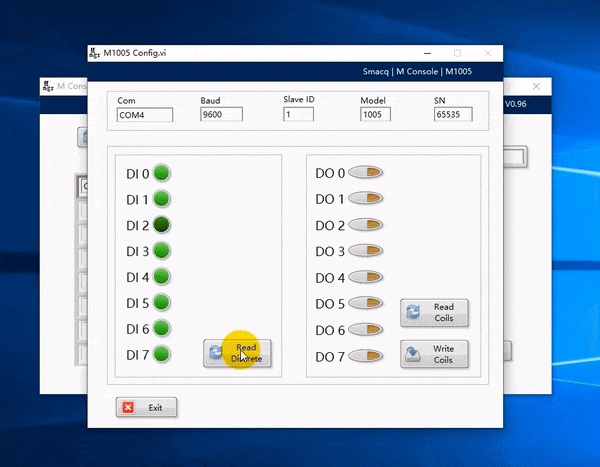600x467 pixels.
Task: Click the DI 5 LED indicator
Action: (x=161, y=302)
